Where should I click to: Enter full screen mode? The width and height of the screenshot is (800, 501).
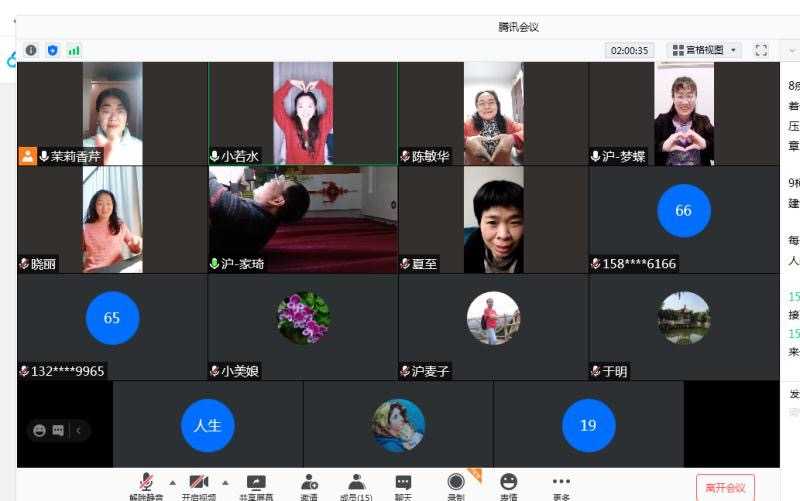click(x=761, y=50)
